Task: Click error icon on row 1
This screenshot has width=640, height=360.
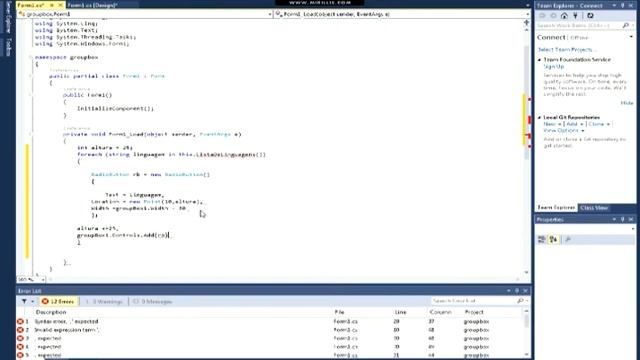Action: [x=20, y=322]
